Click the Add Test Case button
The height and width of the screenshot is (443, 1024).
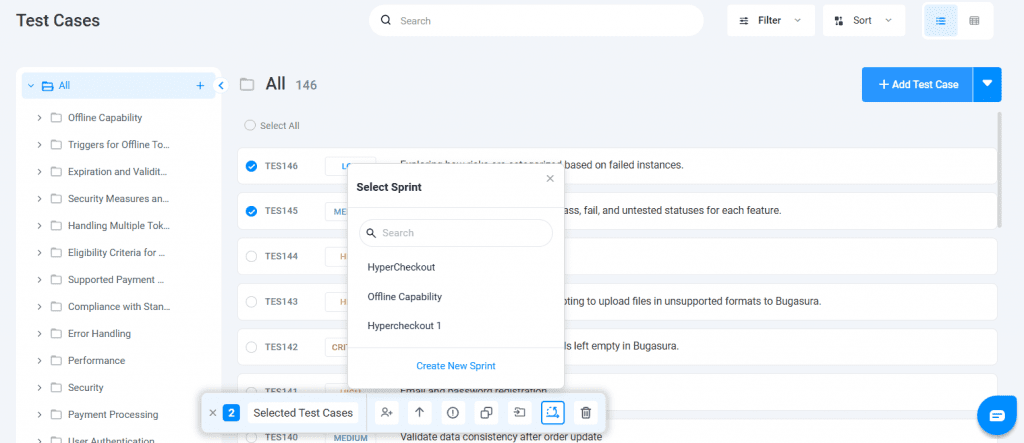917,84
